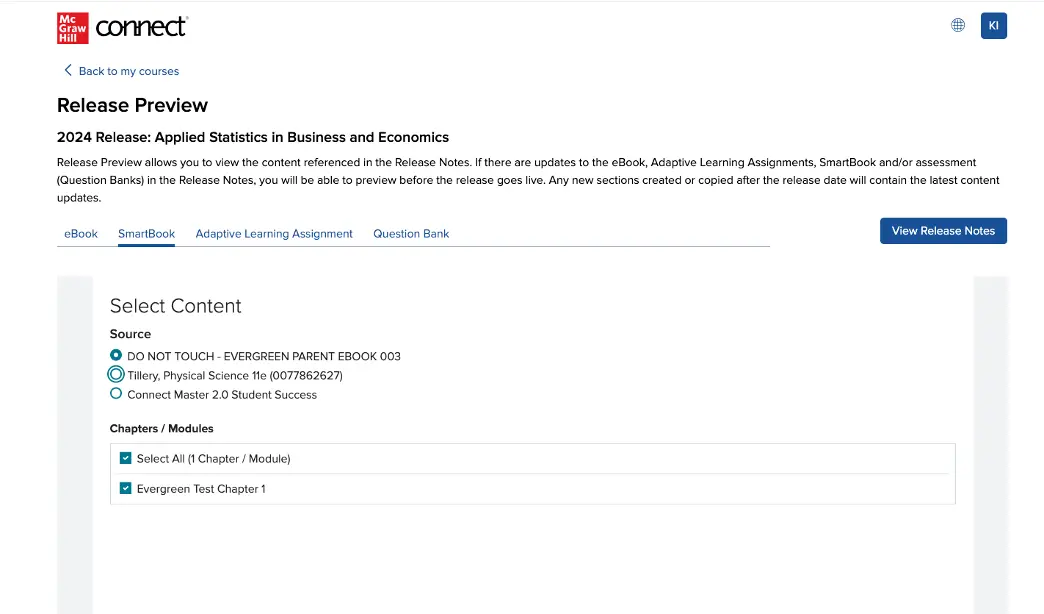Image resolution: width=1044 pixels, height=614 pixels.
Task: Open the KI user profile avatar
Action: click(x=993, y=26)
